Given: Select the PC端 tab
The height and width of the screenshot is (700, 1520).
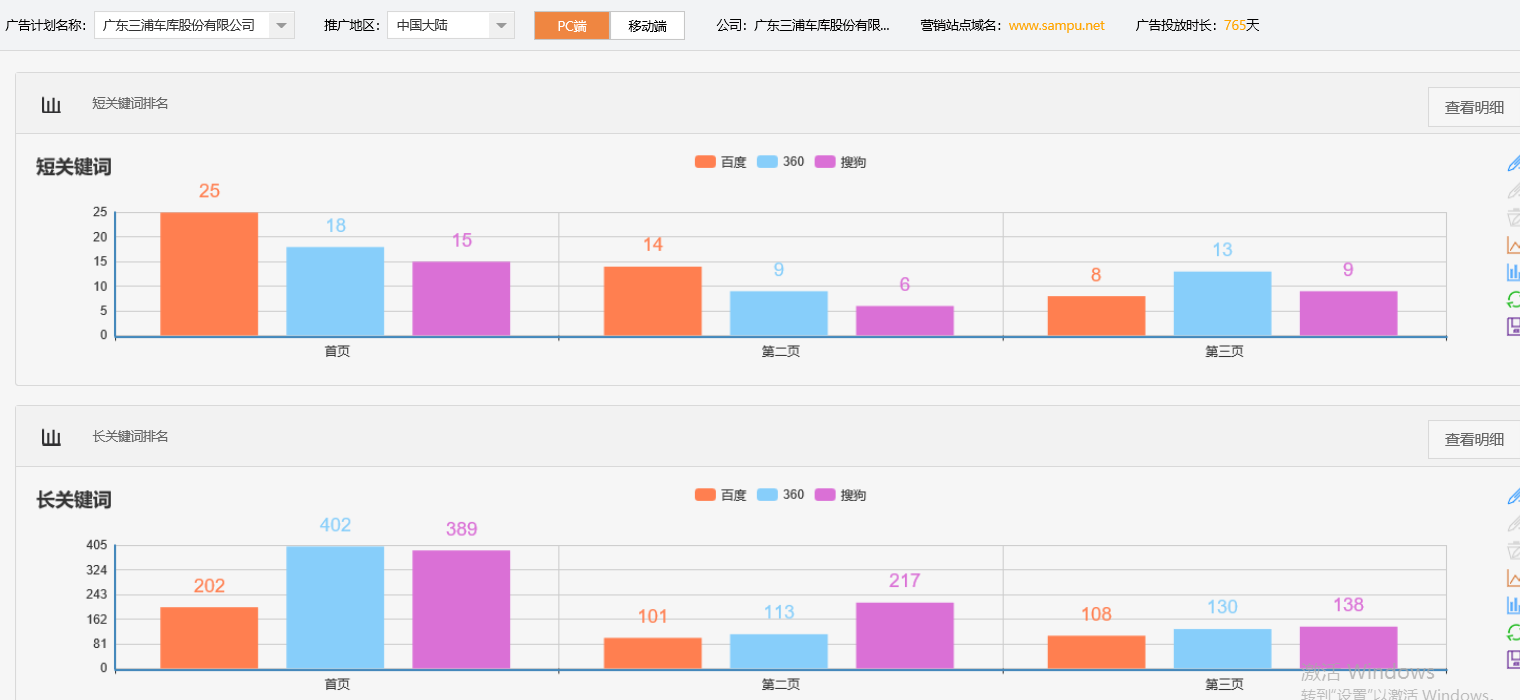Looking at the screenshot, I should (571, 26).
